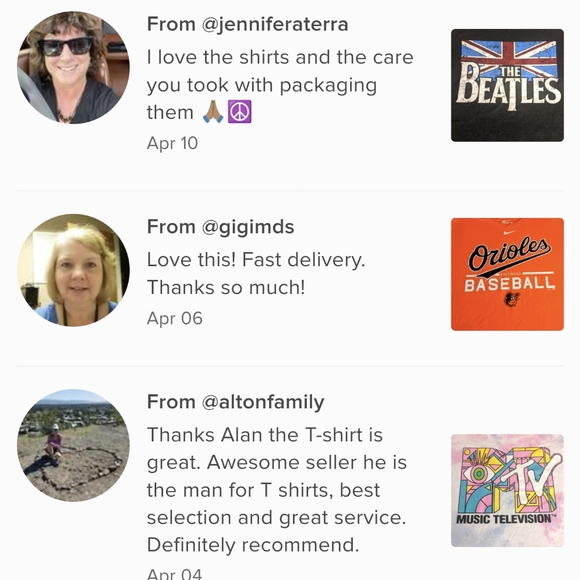Select the 'Love this! Fast delivery' comment

coord(256,273)
